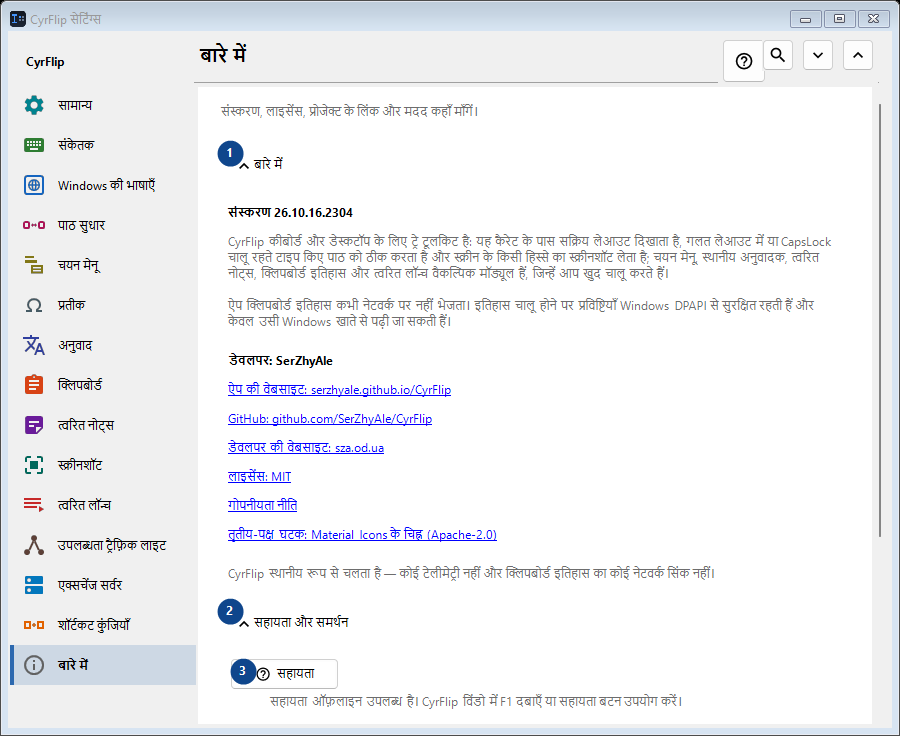Select the पाठ सुधार icon
The height and width of the screenshot is (736, 900).
(34, 225)
